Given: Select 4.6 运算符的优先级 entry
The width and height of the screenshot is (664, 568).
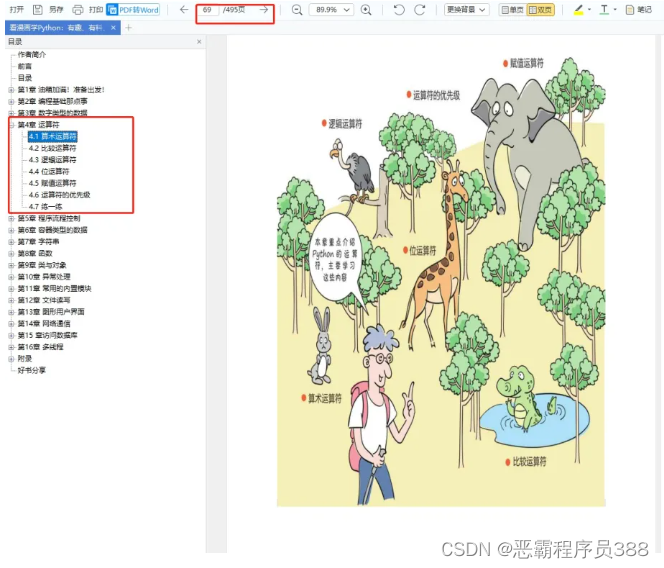Looking at the screenshot, I should (x=59, y=195).
